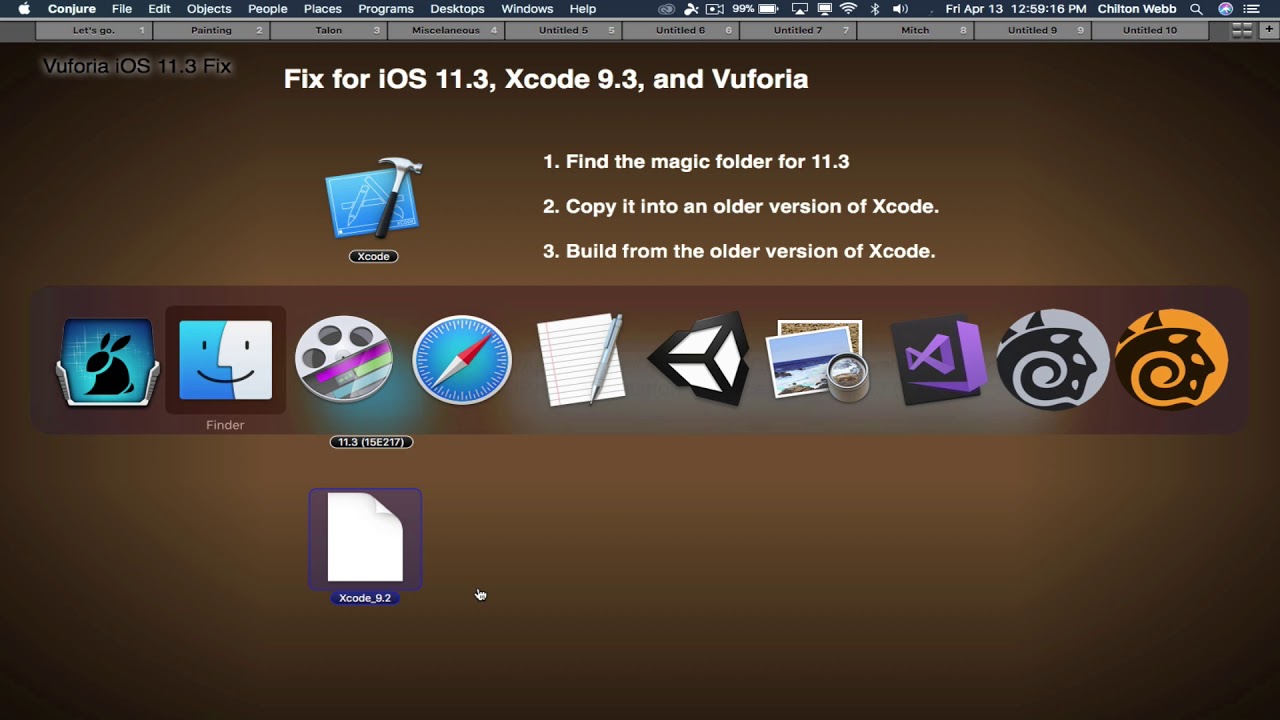The image size is (1280, 720).
Task: Show the tab grid overview icon
Action: coord(1242,30)
